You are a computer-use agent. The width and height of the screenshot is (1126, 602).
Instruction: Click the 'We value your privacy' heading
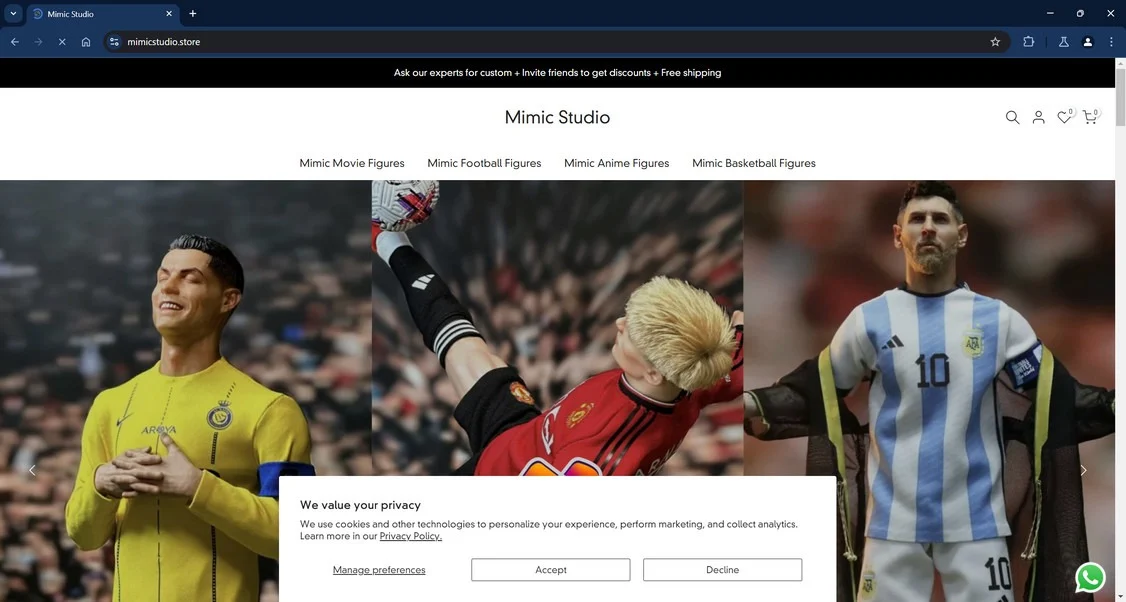[360, 505]
